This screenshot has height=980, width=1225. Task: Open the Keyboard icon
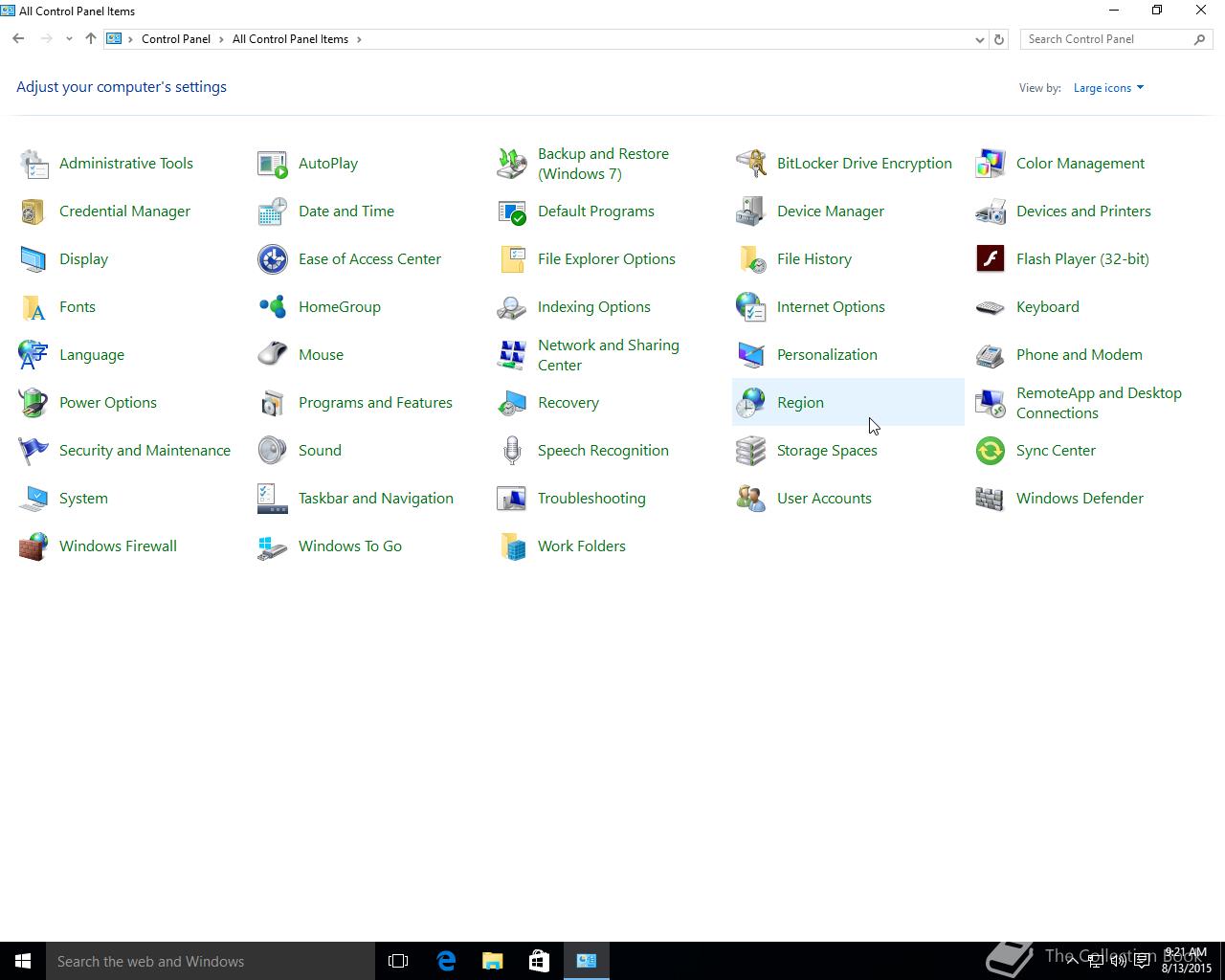(x=991, y=307)
